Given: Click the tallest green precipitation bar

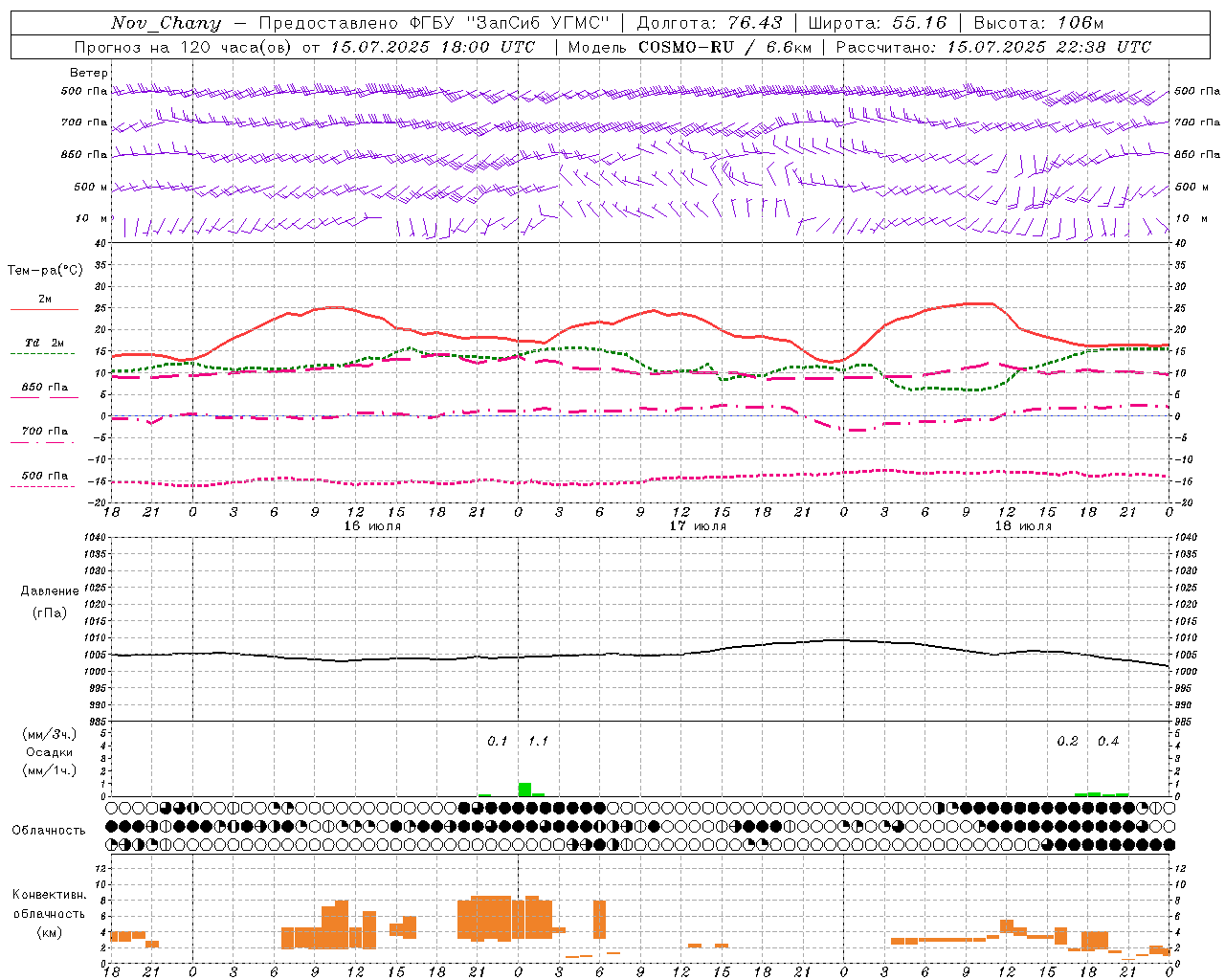Looking at the screenshot, I should coord(524,790).
